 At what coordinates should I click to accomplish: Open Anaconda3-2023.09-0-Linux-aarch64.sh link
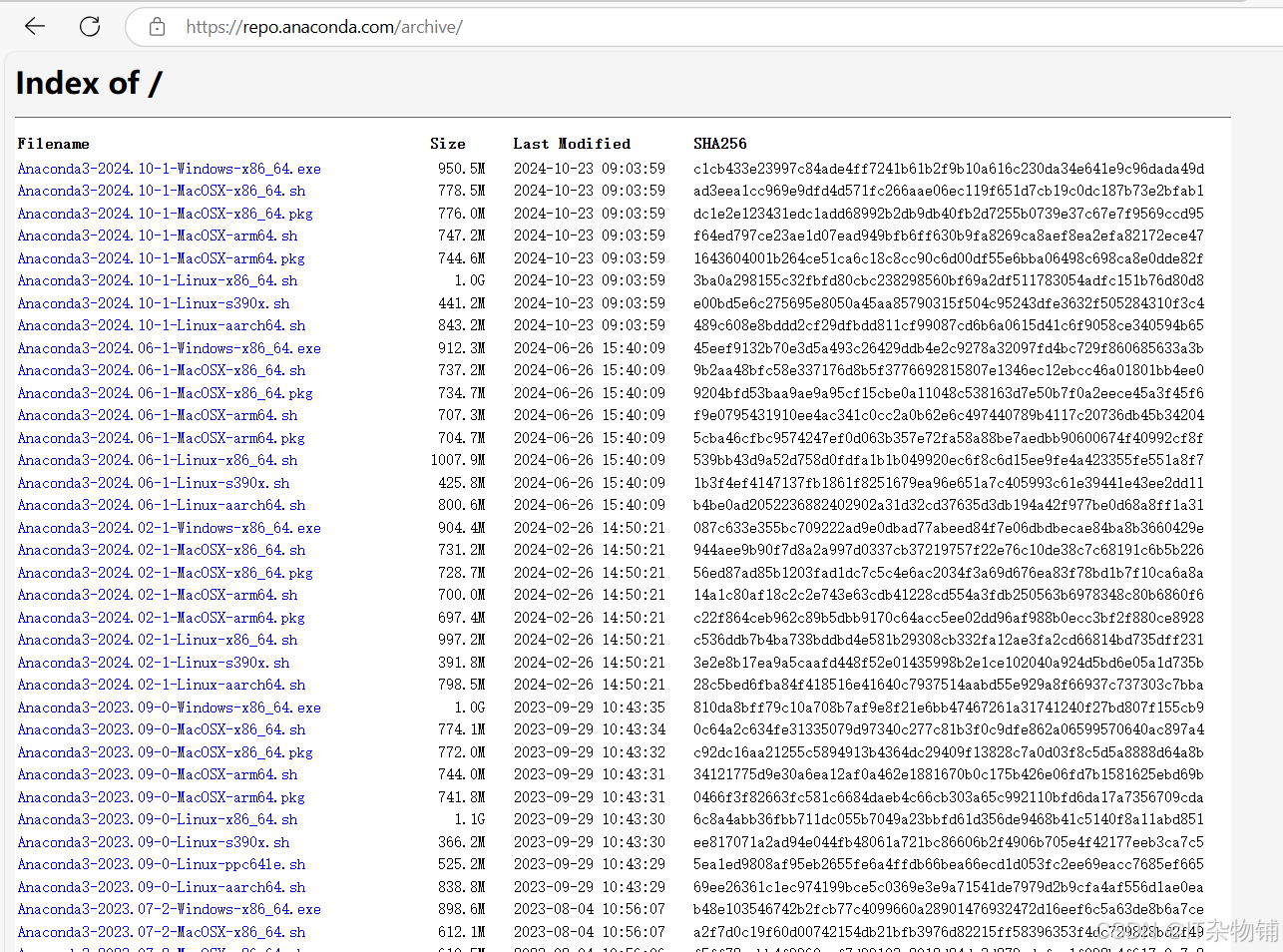162,887
